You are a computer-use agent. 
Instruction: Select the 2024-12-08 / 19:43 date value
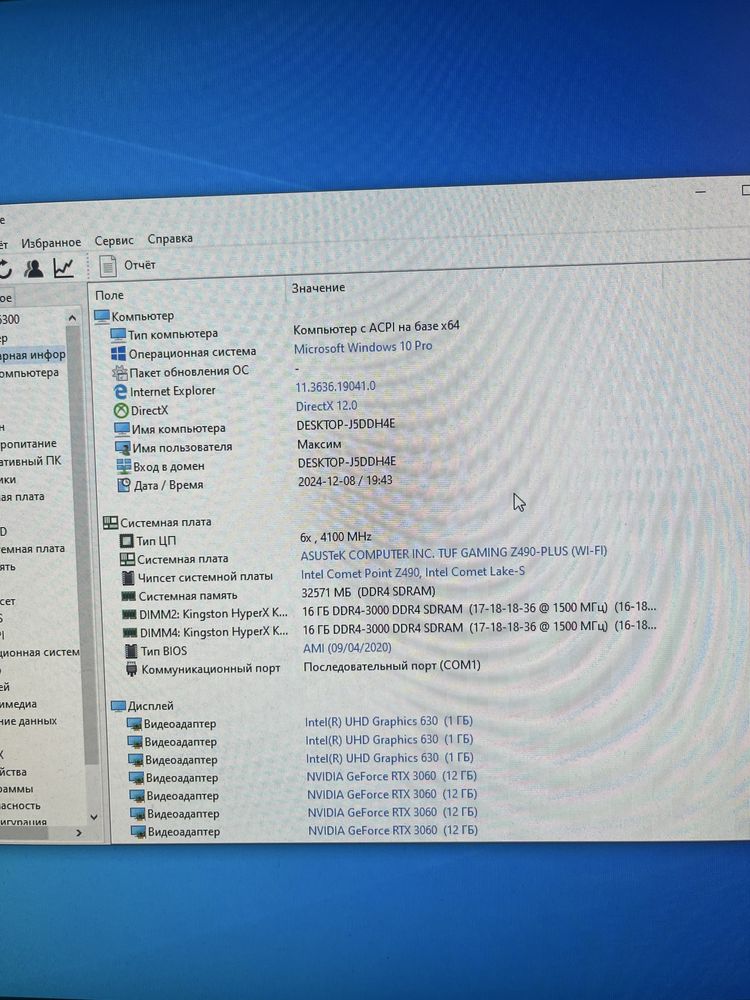coord(345,481)
